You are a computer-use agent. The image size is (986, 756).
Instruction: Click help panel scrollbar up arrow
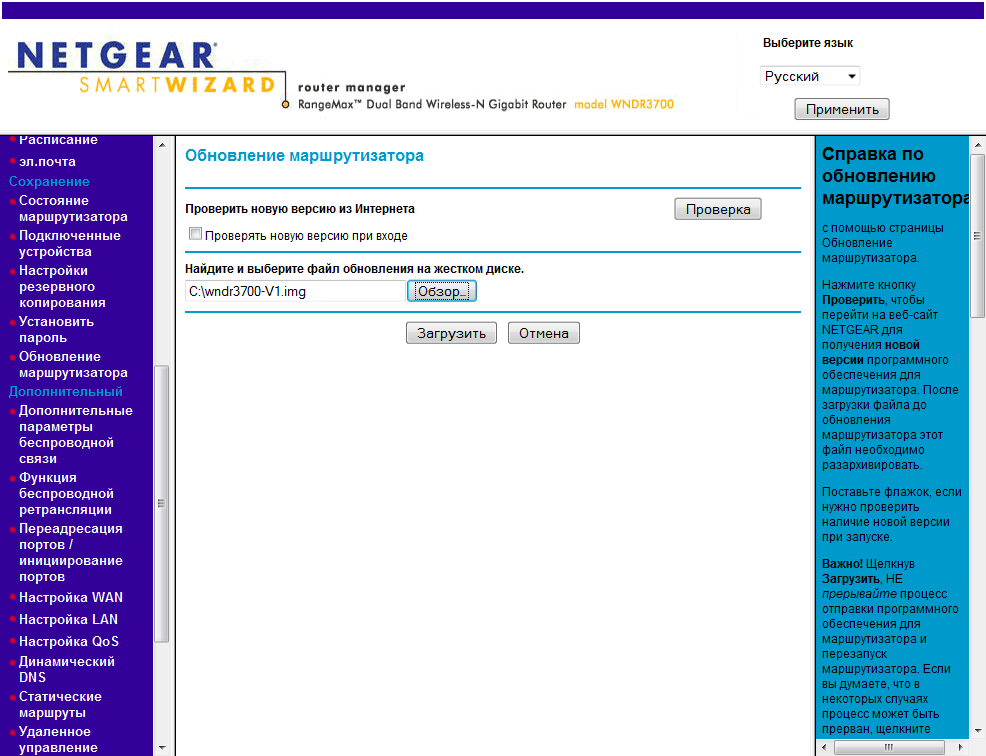pyautogui.click(x=978, y=145)
